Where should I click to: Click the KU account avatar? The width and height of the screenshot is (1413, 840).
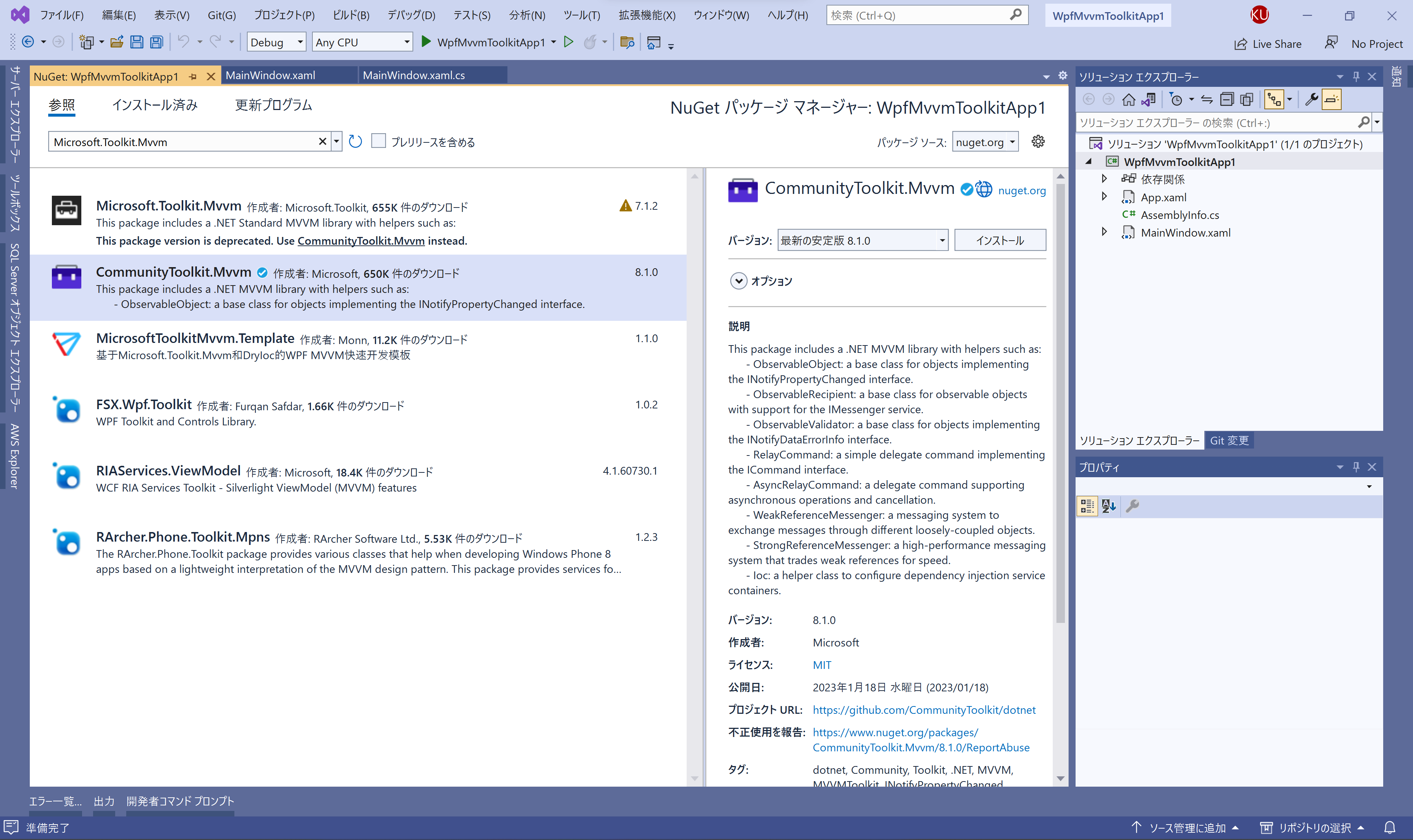[1260, 15]
